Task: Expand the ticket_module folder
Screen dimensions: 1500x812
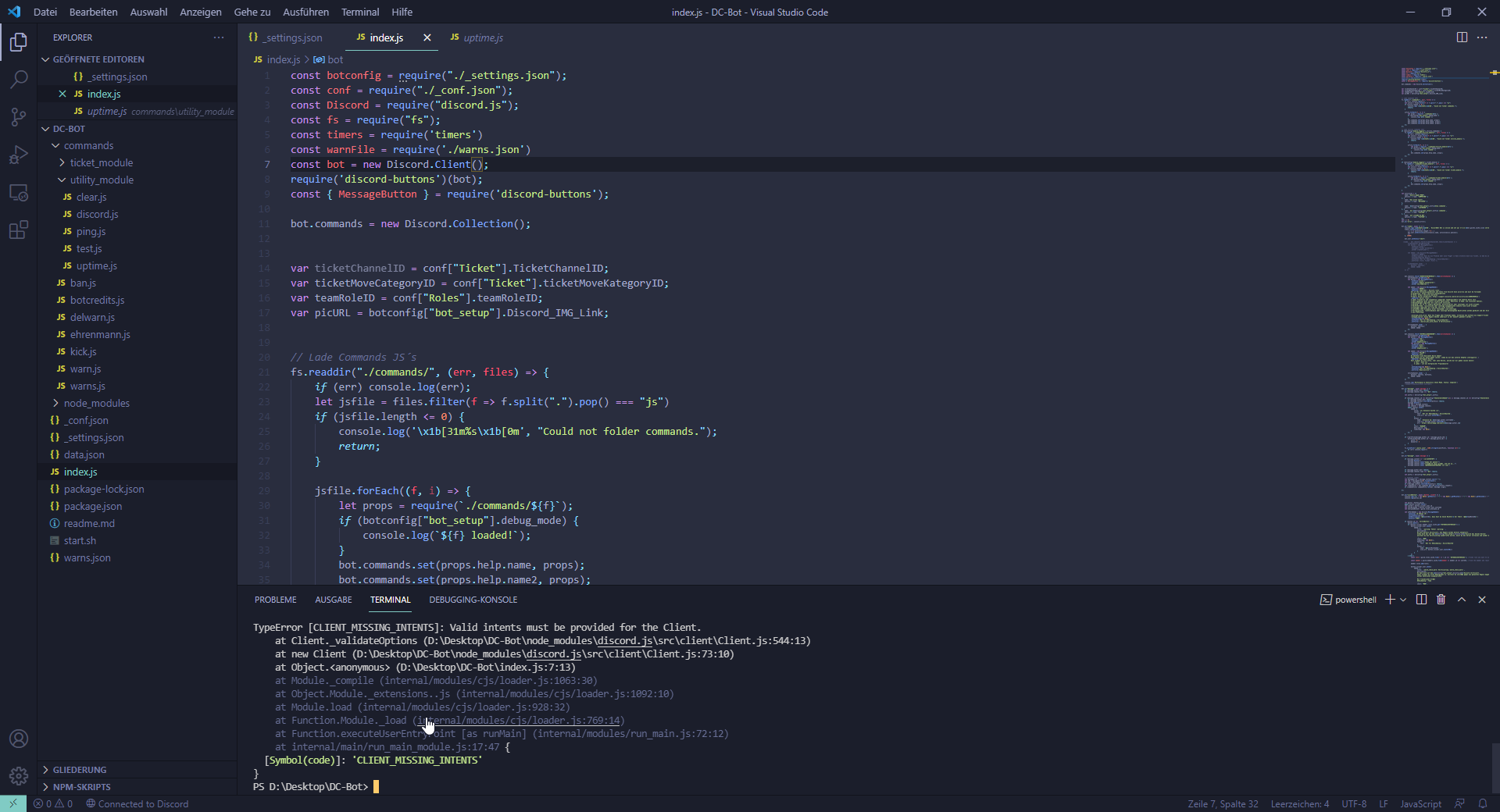Action: click(x=101, y=162)
